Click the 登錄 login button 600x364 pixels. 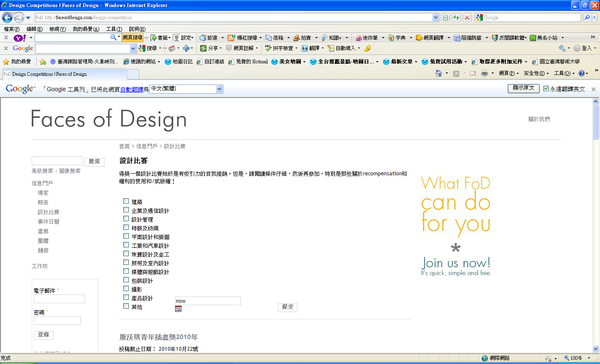[44, 335]
